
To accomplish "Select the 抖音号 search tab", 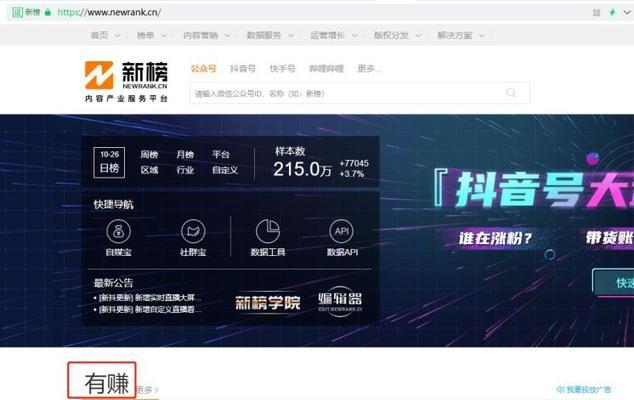I will pyautogui.click(x=243, y=68).
